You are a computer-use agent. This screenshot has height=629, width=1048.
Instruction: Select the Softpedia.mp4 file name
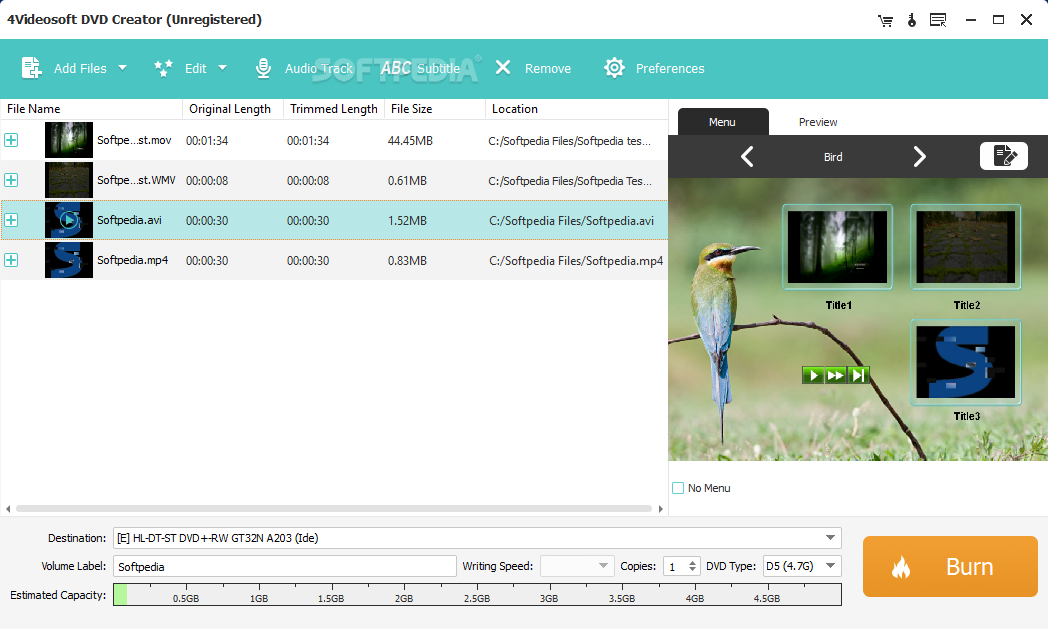click(x=132, y=260)
